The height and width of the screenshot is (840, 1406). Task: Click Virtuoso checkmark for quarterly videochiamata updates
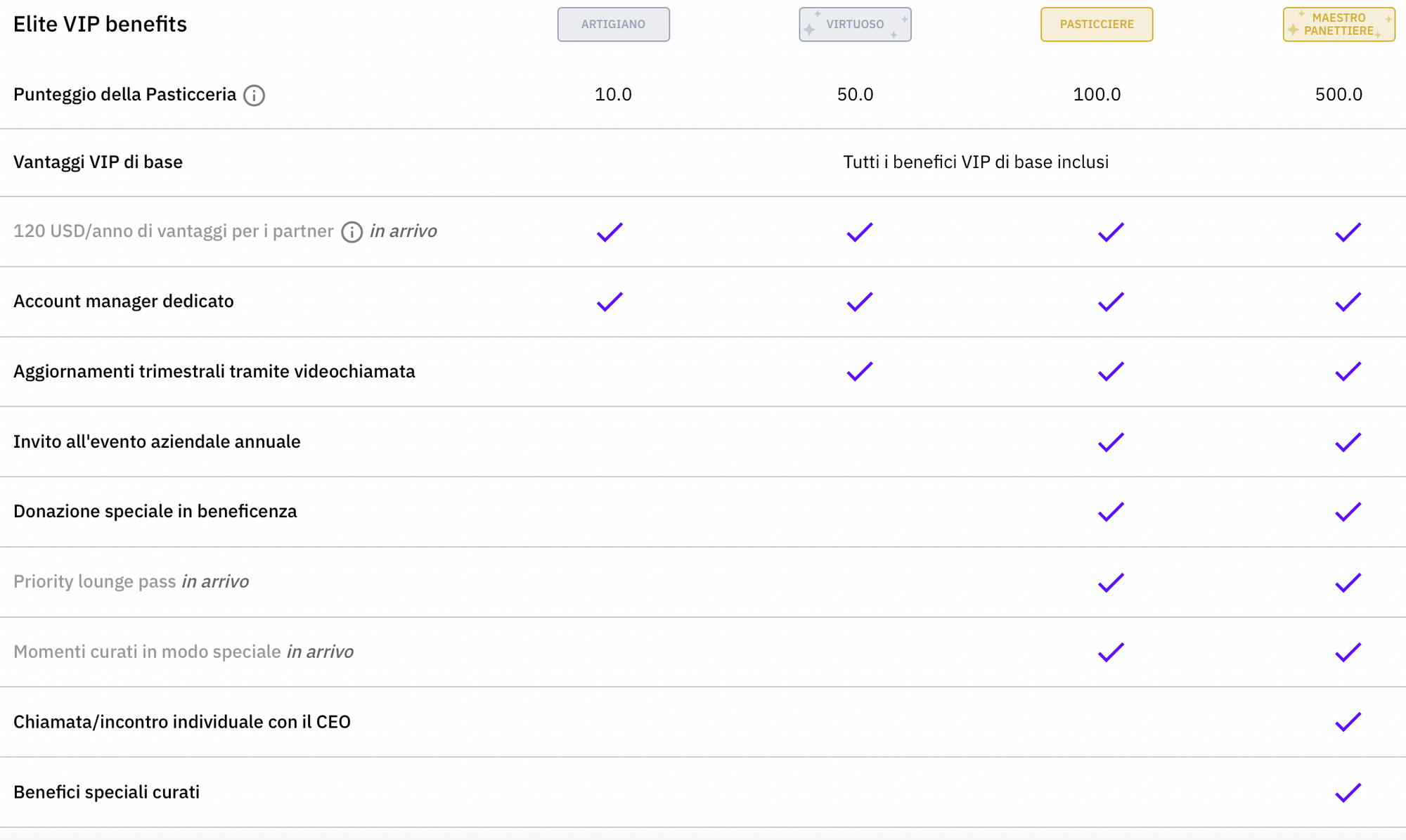point(859,371)
